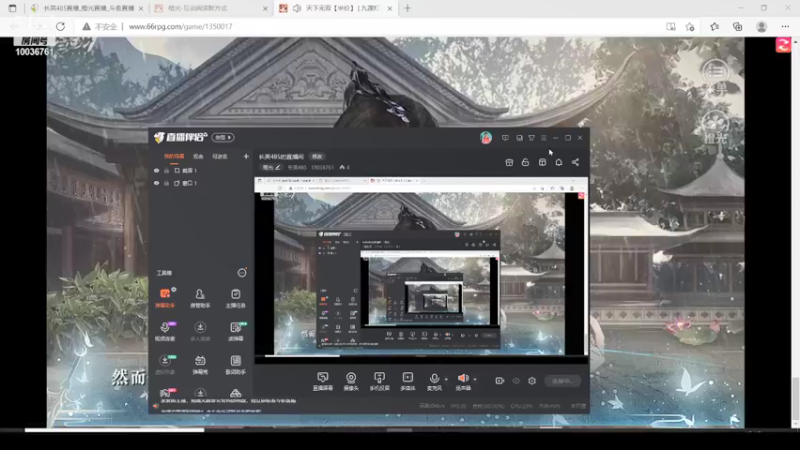This screenshot has height=450, width=800.
Task: Switch to the 我的场景 tab
Action: 174,157
